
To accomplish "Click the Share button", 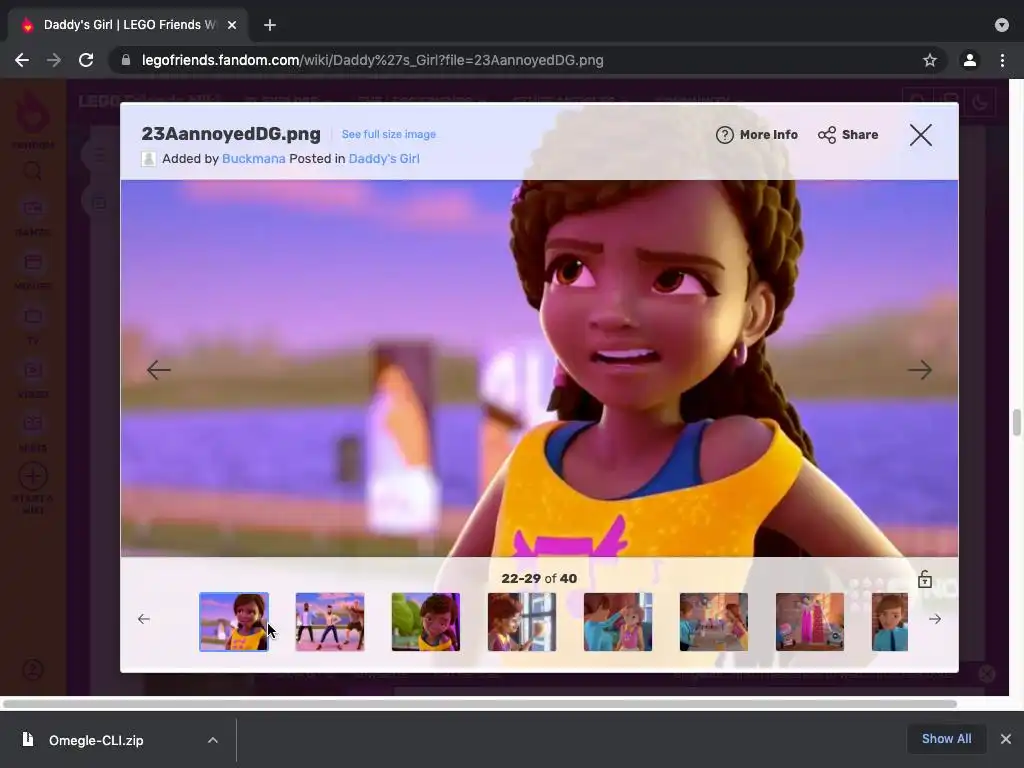I will (848, 135).
